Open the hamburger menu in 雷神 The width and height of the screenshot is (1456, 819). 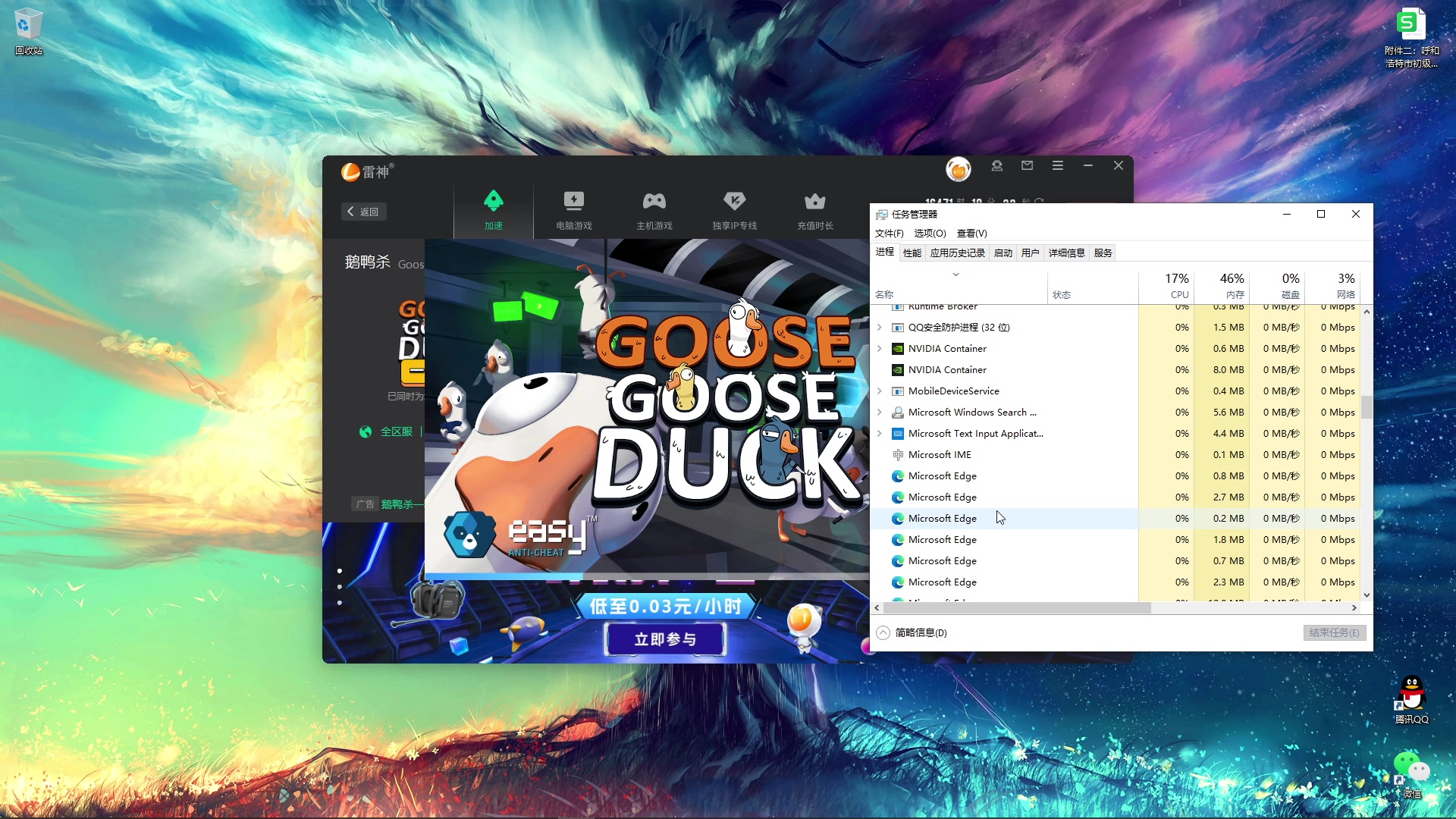click(x=1058, y=165)
